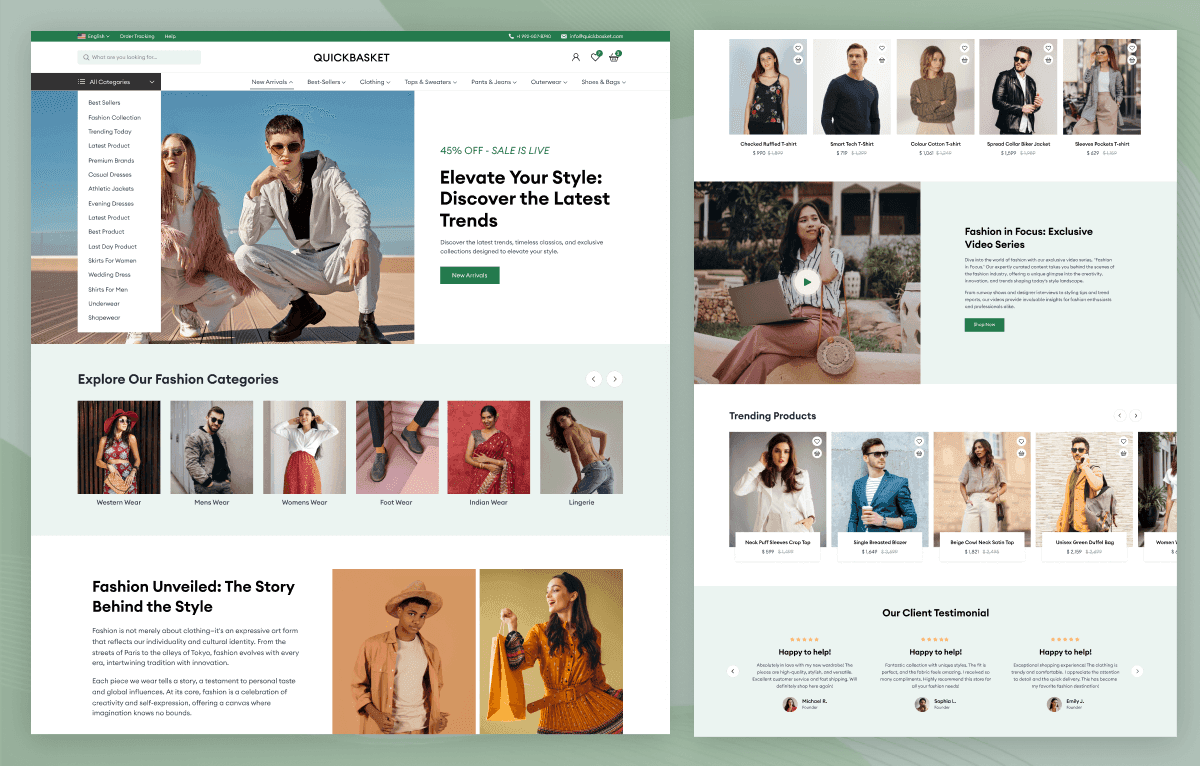Screen dimensions: 1200x766
Task: Click the search magnifier icon
Action: 86,57
